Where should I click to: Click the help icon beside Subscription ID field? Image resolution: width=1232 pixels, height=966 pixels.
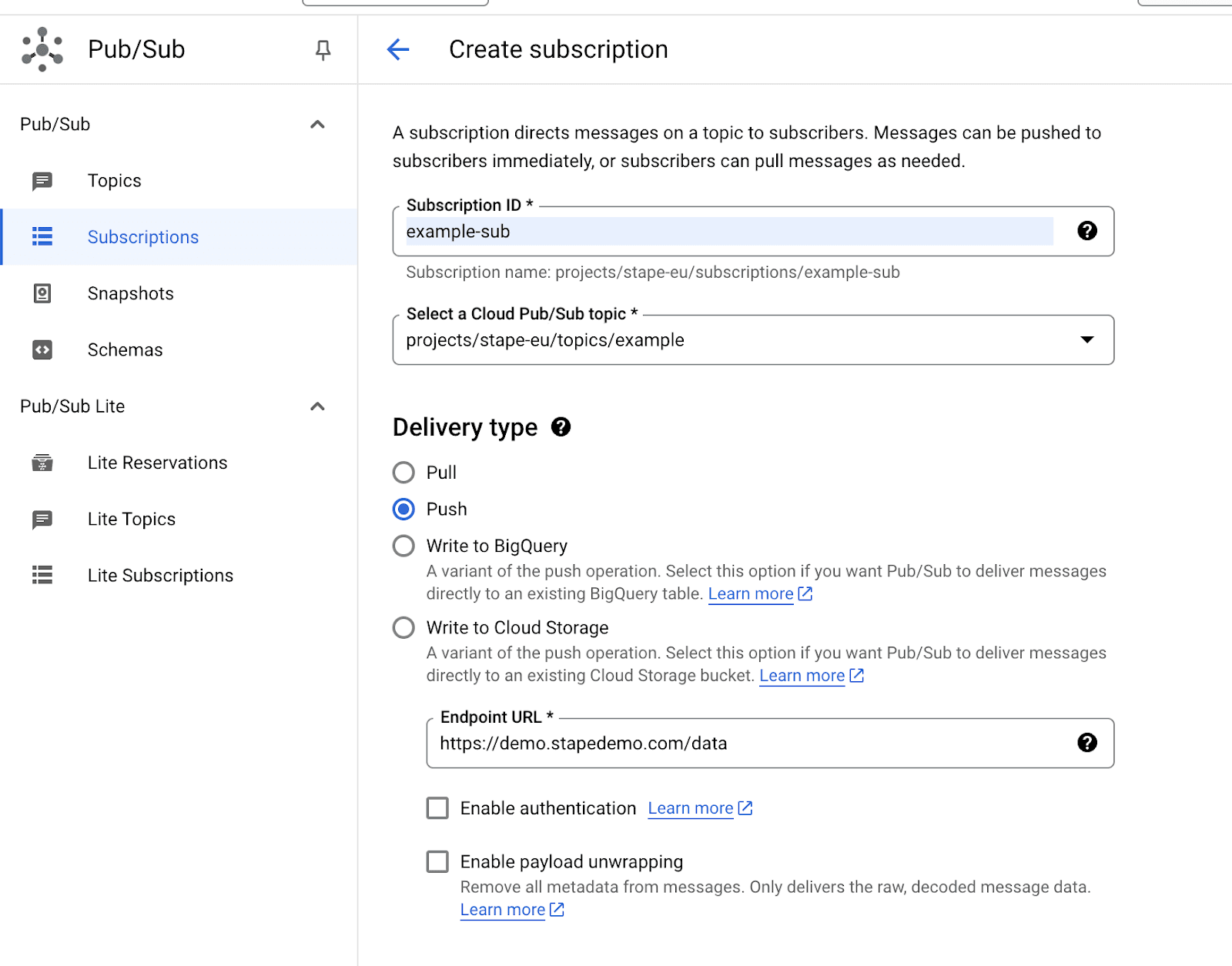coord(1086,231)
